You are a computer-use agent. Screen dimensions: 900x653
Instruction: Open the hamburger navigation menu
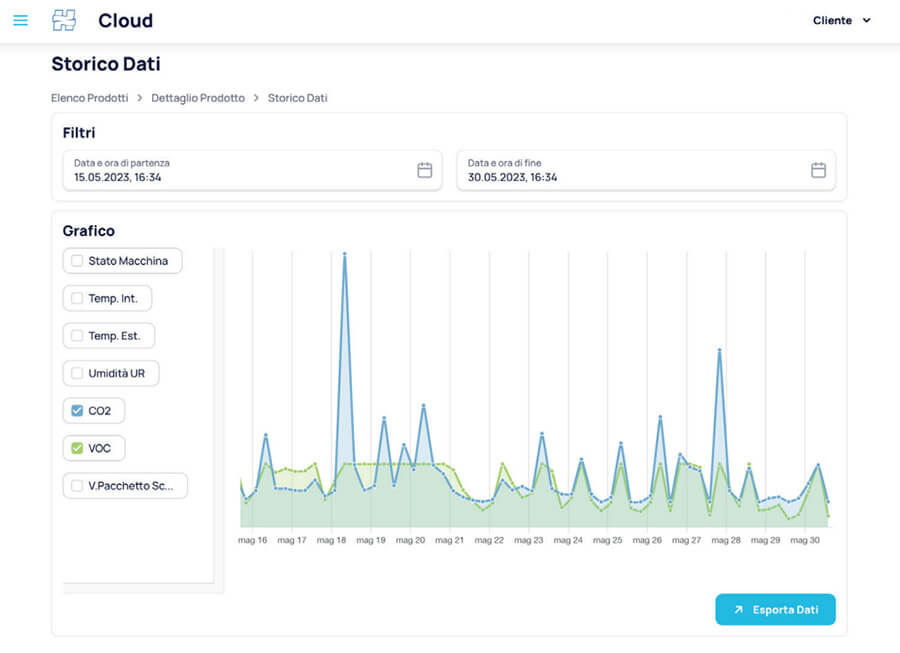pos(20,20)
